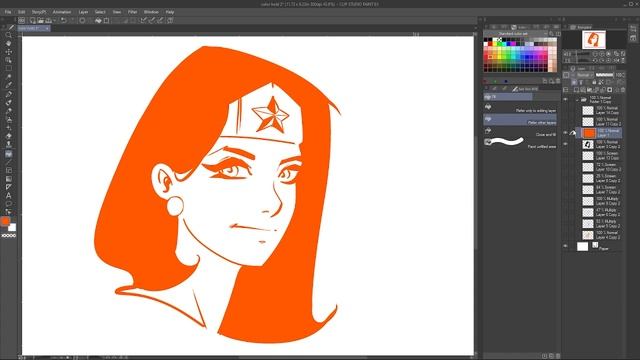Select the Eraser tool
This screenshot has width=640, height=360.
[8, 136]
